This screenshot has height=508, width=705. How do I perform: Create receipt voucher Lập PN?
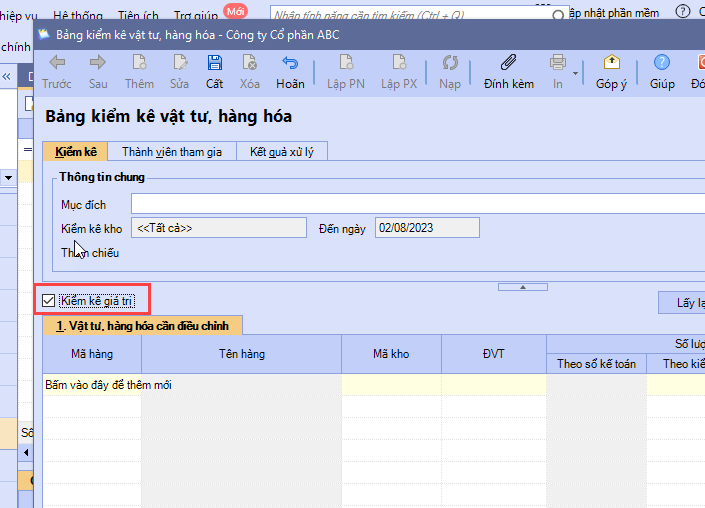coord(345,71)
